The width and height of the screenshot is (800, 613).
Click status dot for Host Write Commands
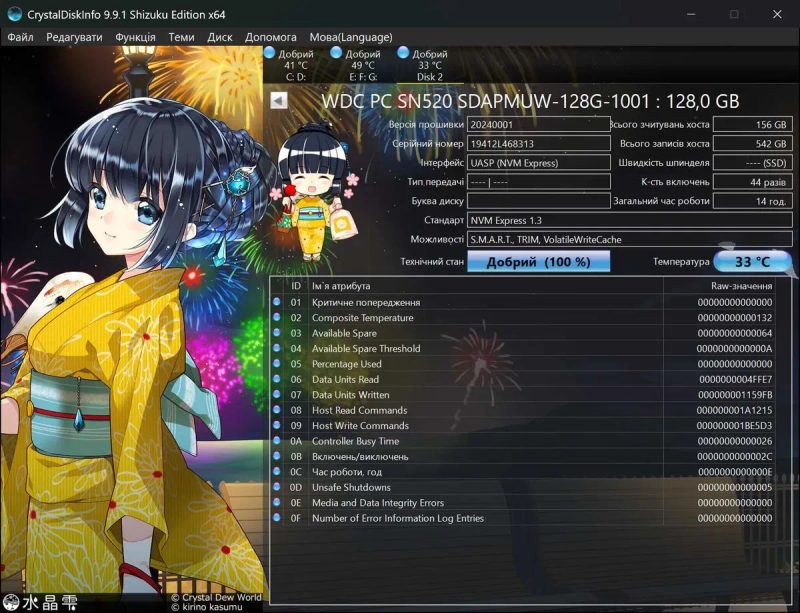pos(277,425)
